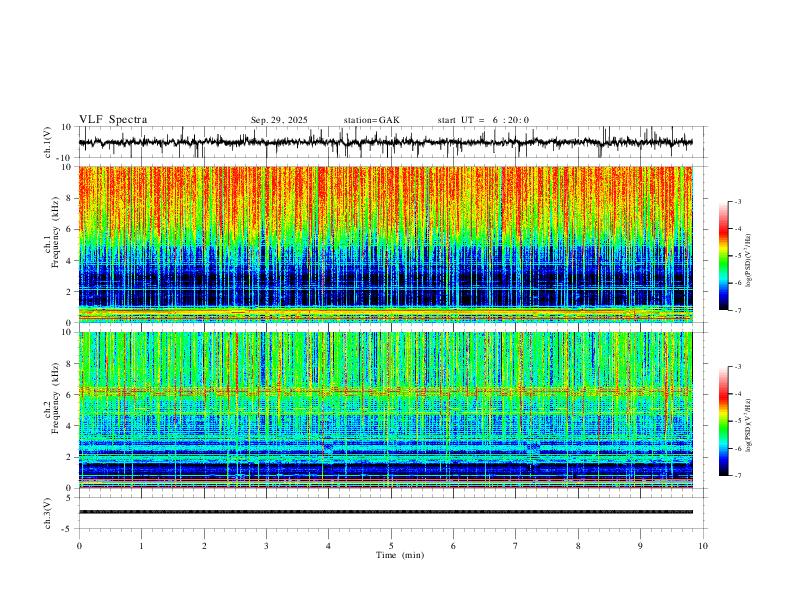Click the ch.2 spectrogram color scale bar
792x612 pixels.
click(723, 421)
